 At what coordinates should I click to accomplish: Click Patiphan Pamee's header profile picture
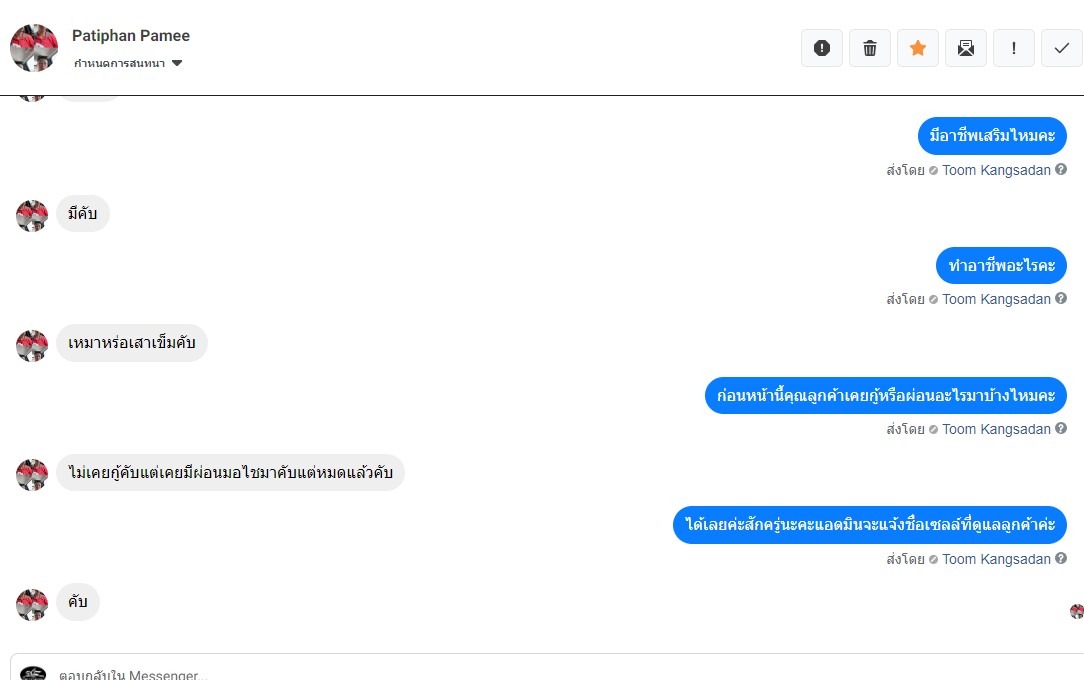(x=34, y=48)
